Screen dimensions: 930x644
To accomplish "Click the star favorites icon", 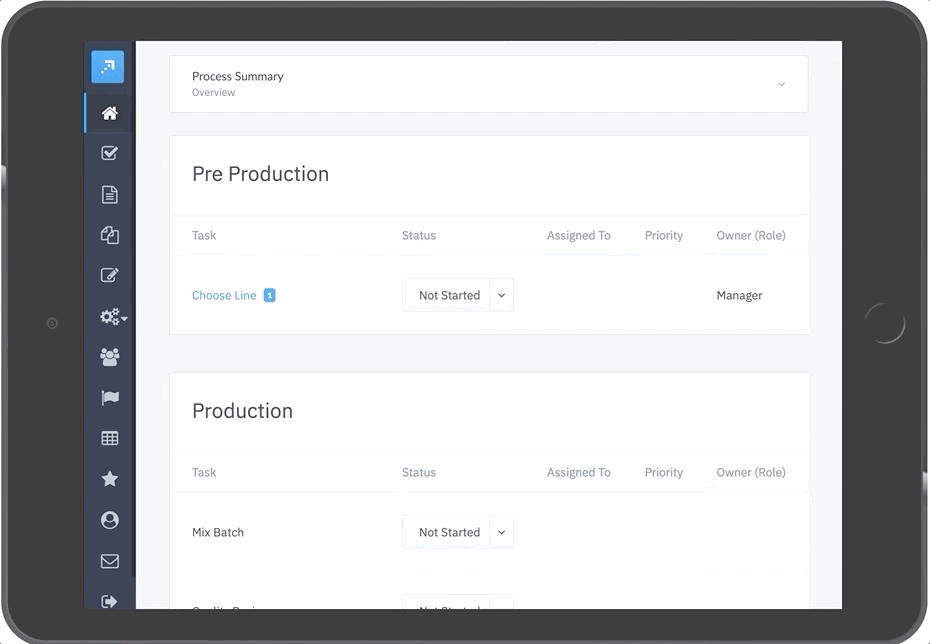I will click(x=110, y=479).
